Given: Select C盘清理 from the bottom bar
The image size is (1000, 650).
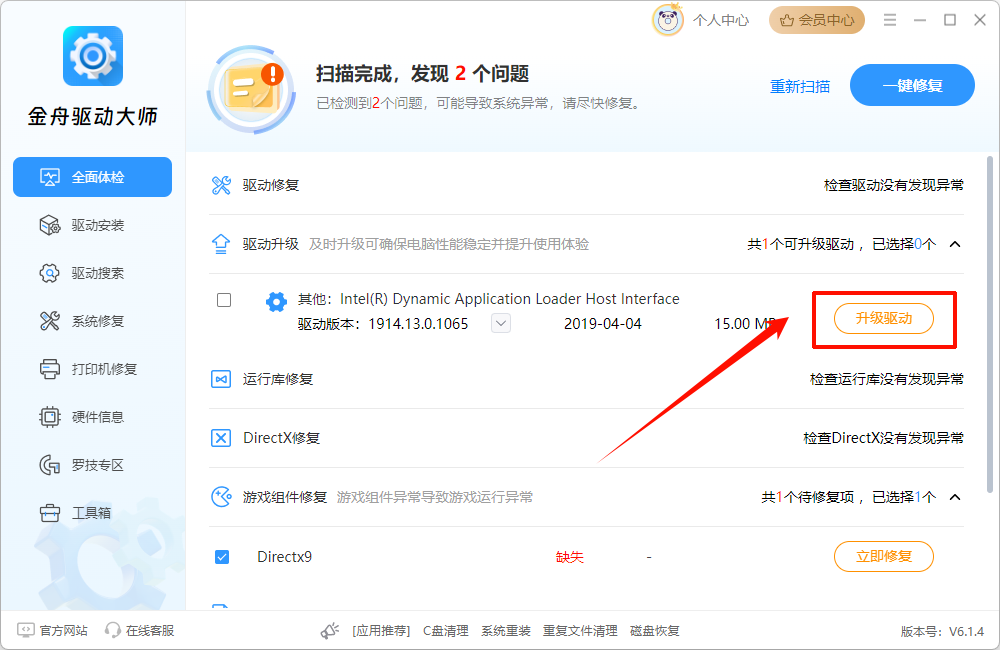Looking at the screenshot, I should [x=446, y=630].
